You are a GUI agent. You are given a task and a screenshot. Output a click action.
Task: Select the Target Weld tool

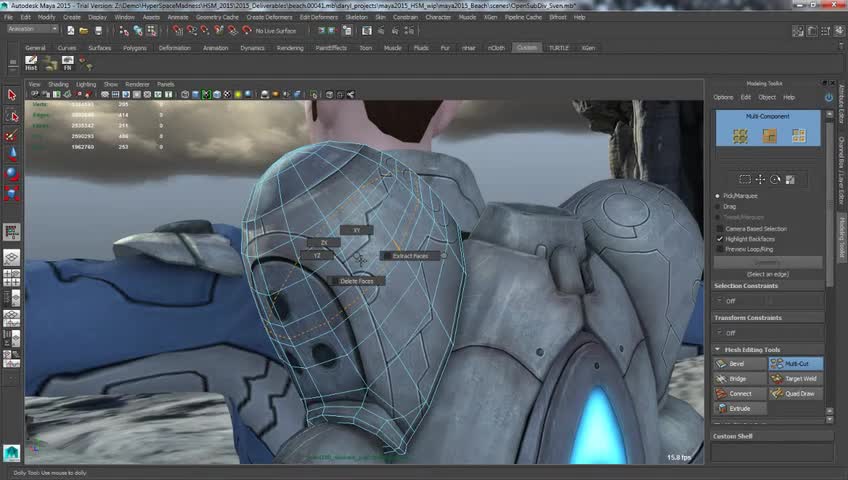click(796, 379)
